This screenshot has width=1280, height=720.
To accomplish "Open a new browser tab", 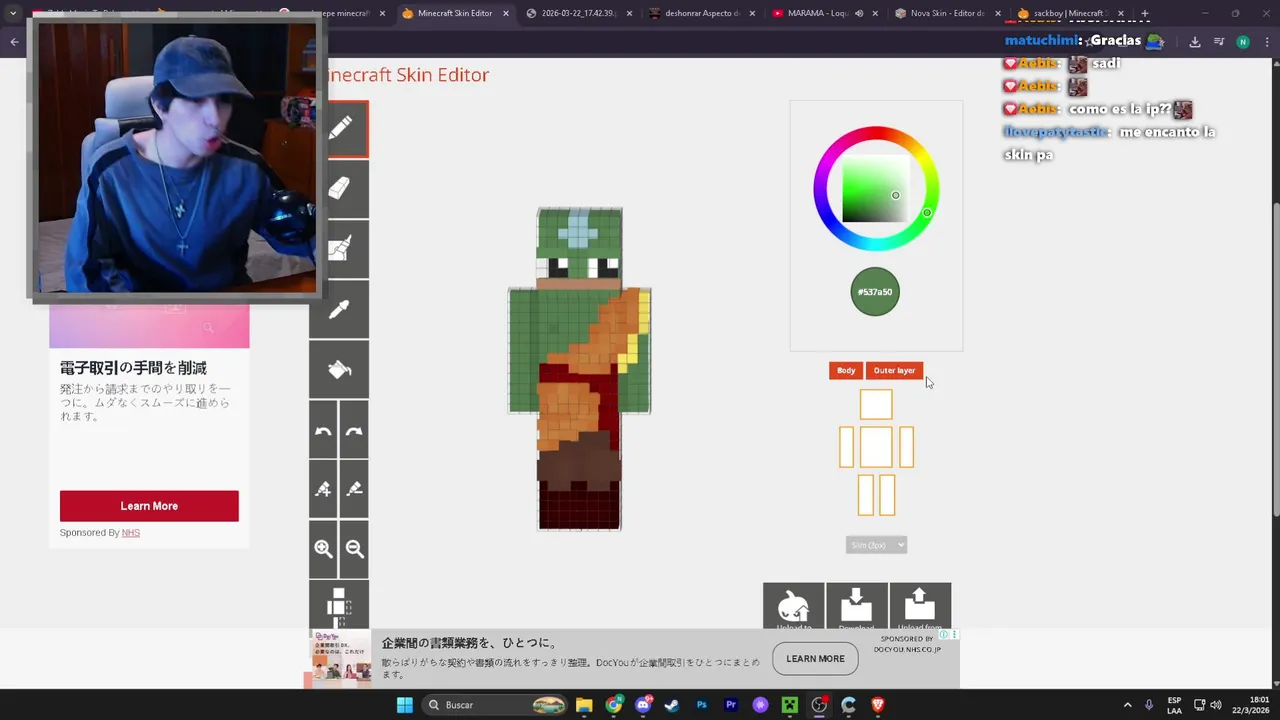I will (x=1145, y=13).
